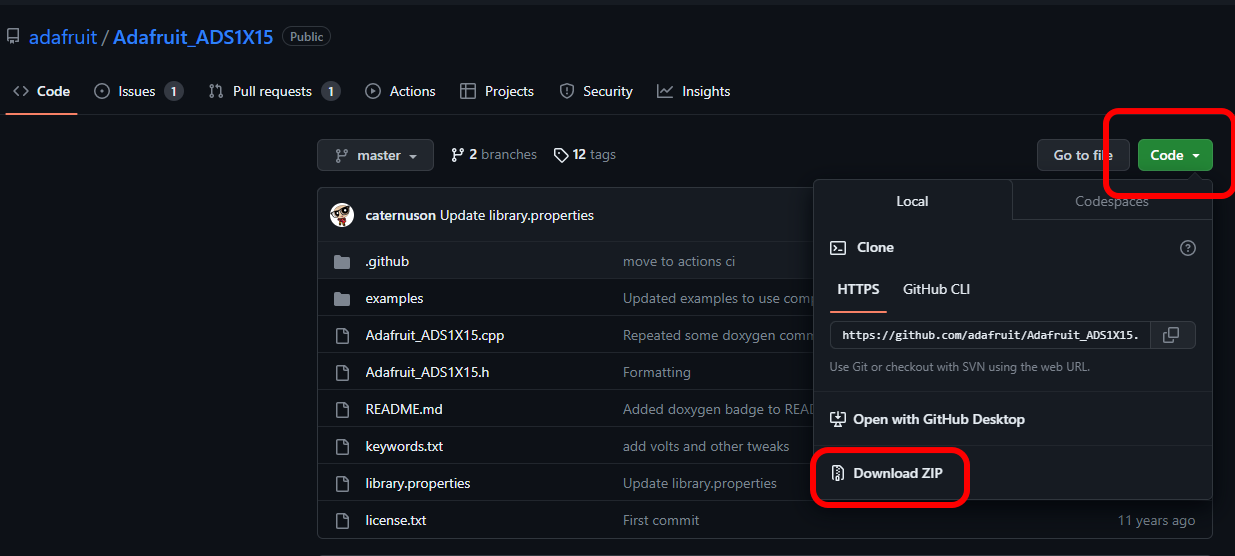
Task: Click Open with GitHub Desktop
Action: point(927,419)
